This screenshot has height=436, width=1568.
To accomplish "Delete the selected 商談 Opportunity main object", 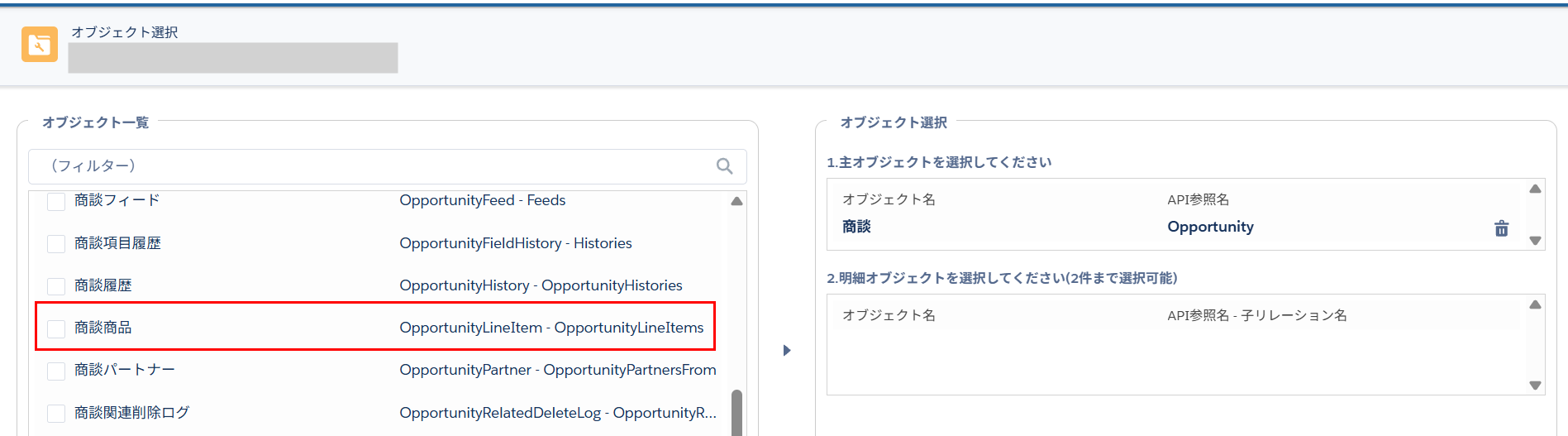I will [x=1502, y=228].
